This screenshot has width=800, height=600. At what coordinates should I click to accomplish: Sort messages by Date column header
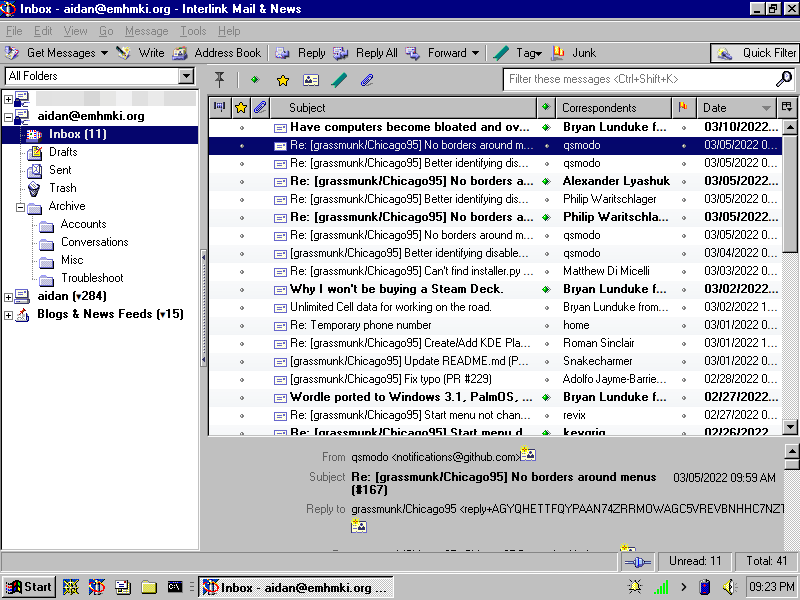(x=726, y=108)
